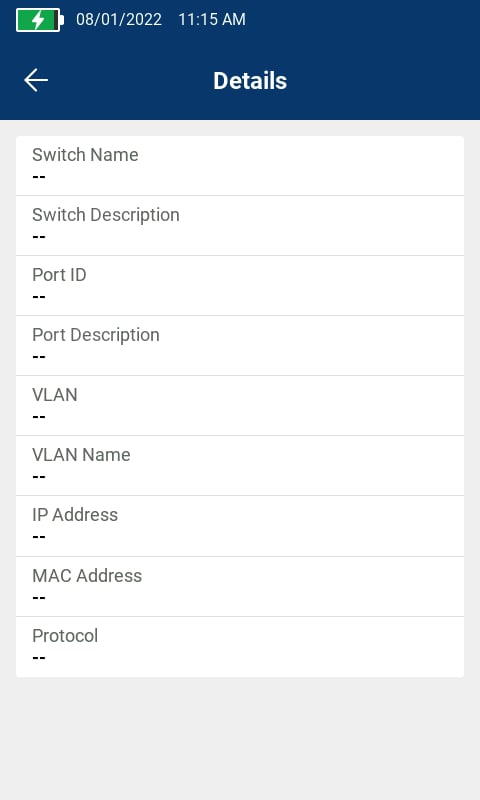Open the IP Address row
480x800 pixels.
[x=240, y=526]
